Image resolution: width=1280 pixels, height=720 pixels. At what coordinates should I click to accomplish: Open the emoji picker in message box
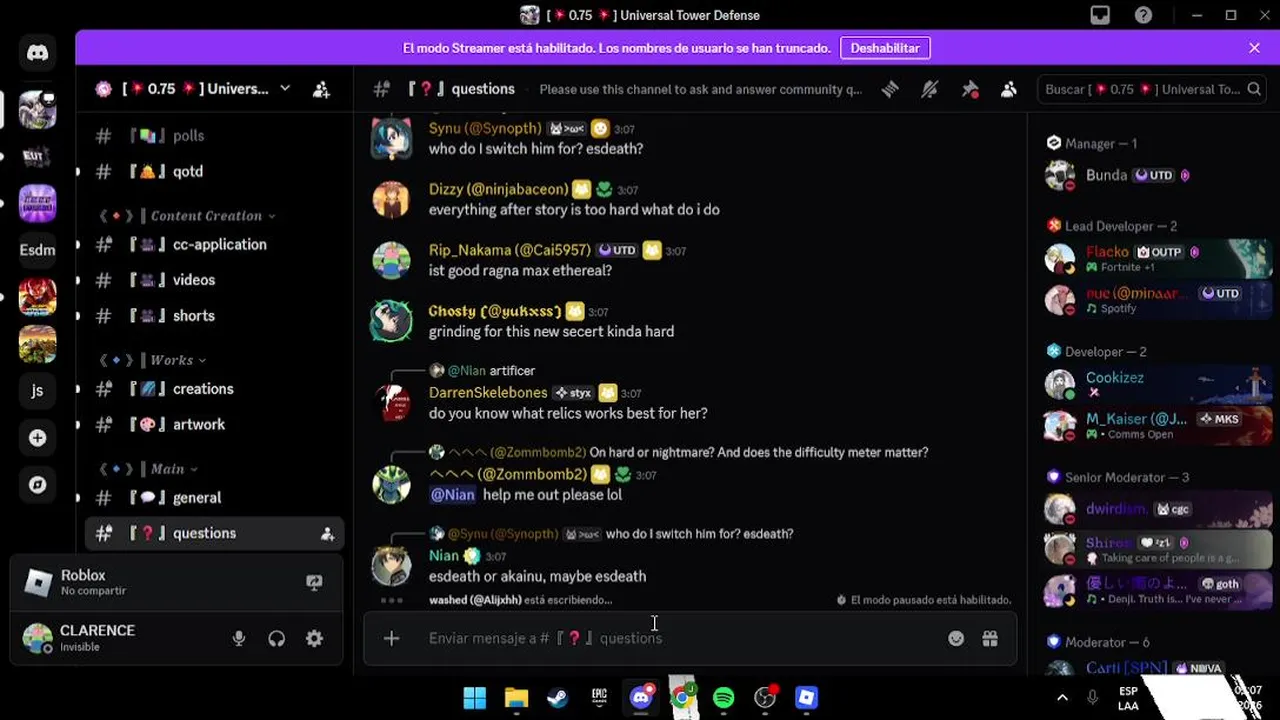[x=956, y=638]
